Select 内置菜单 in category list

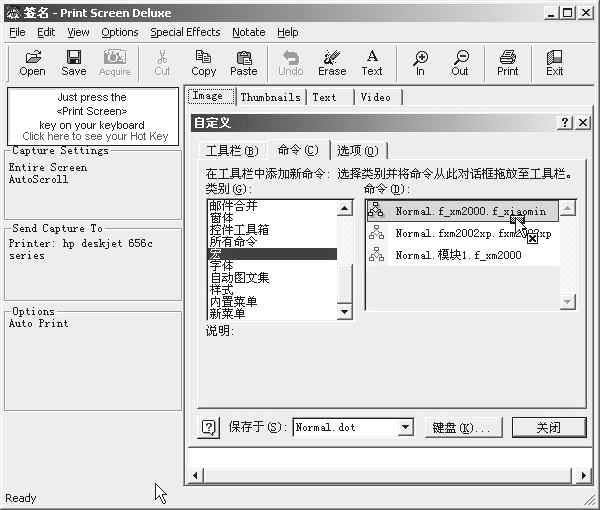tap(272, 301)
